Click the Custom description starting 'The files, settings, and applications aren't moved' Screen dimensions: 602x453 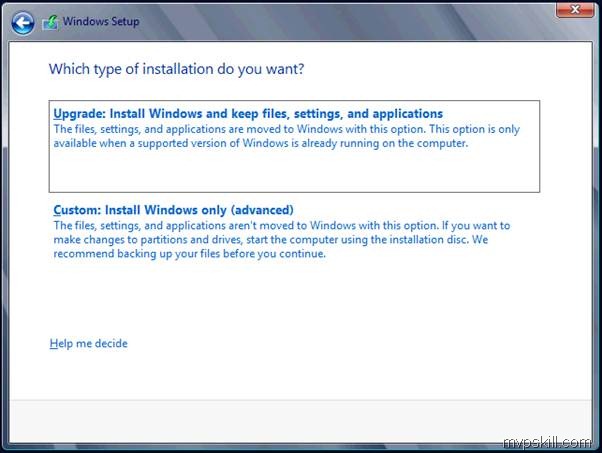coord(282,240)
